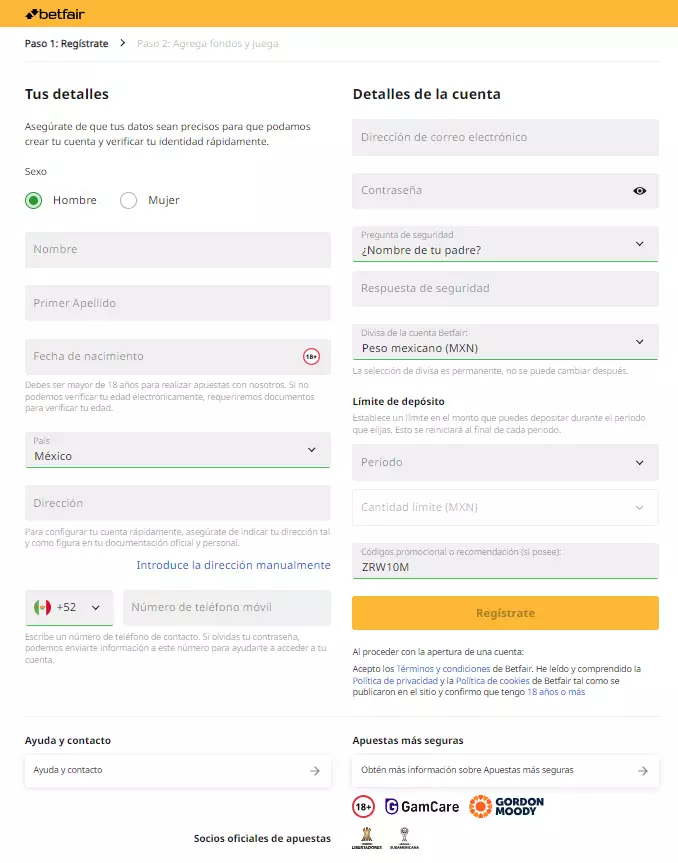Viewport: 678px width, 863px height.
Task: Click the Dirección de correo electrónico field
Action: 505,138
